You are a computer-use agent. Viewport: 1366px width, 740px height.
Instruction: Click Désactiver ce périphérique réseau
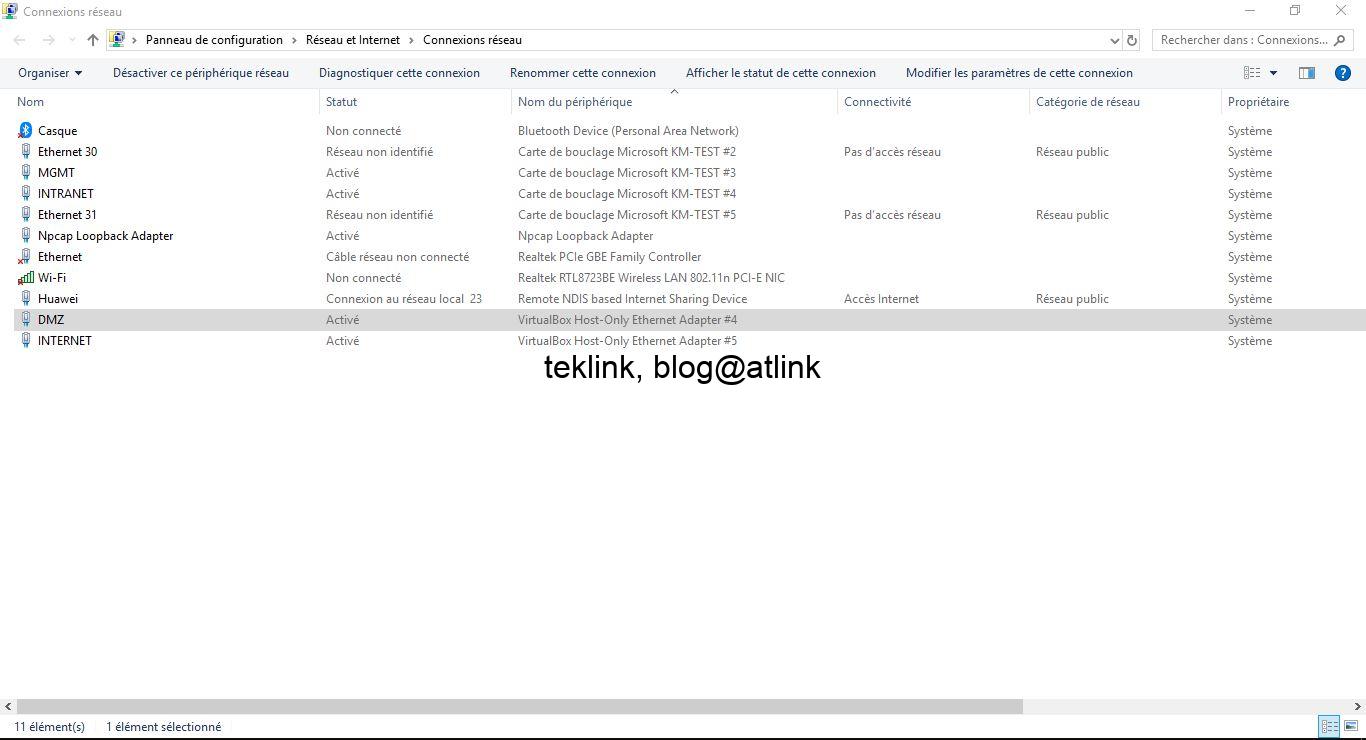pos(200,72)
